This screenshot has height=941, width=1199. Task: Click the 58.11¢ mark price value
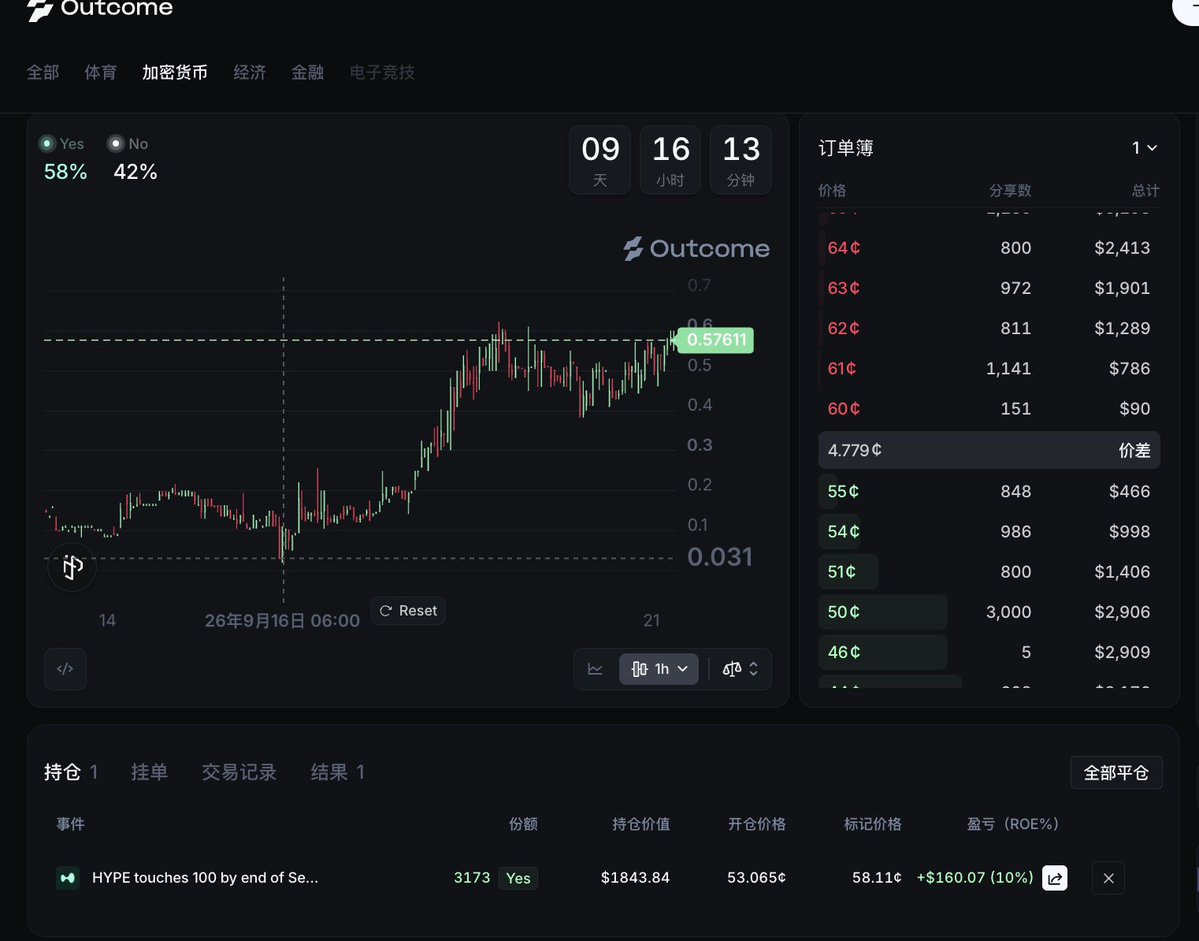[x=877, y=878]
